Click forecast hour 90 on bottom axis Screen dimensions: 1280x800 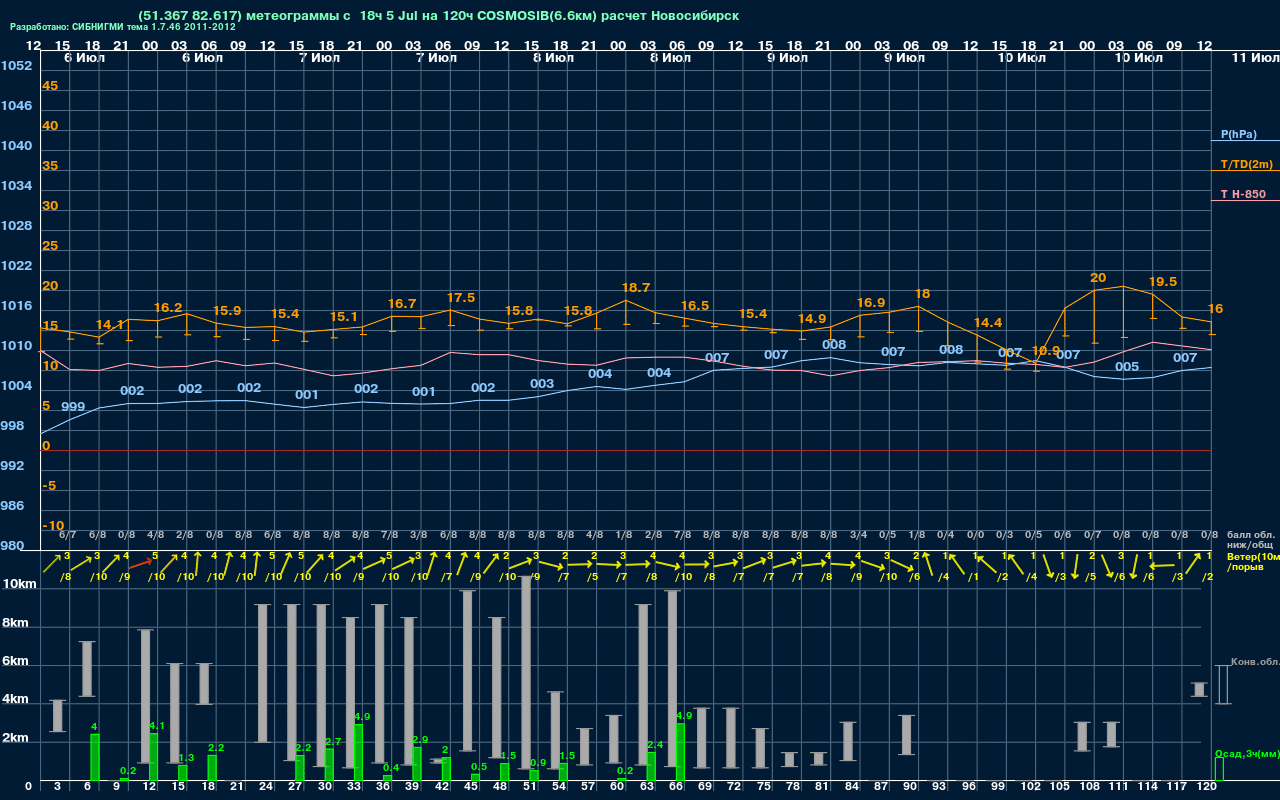click(x=911, y=788)
